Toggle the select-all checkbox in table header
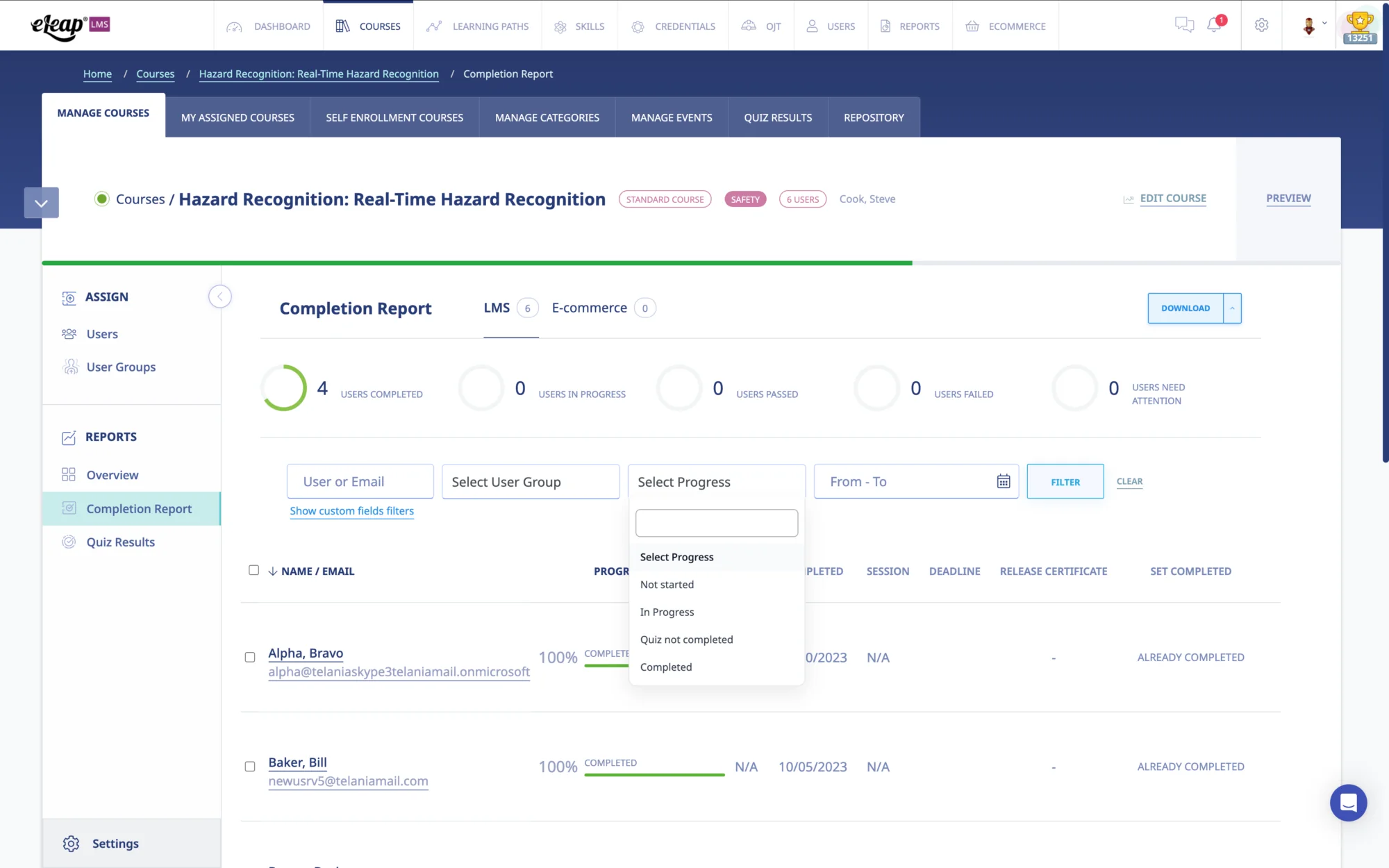 point(253,570)
